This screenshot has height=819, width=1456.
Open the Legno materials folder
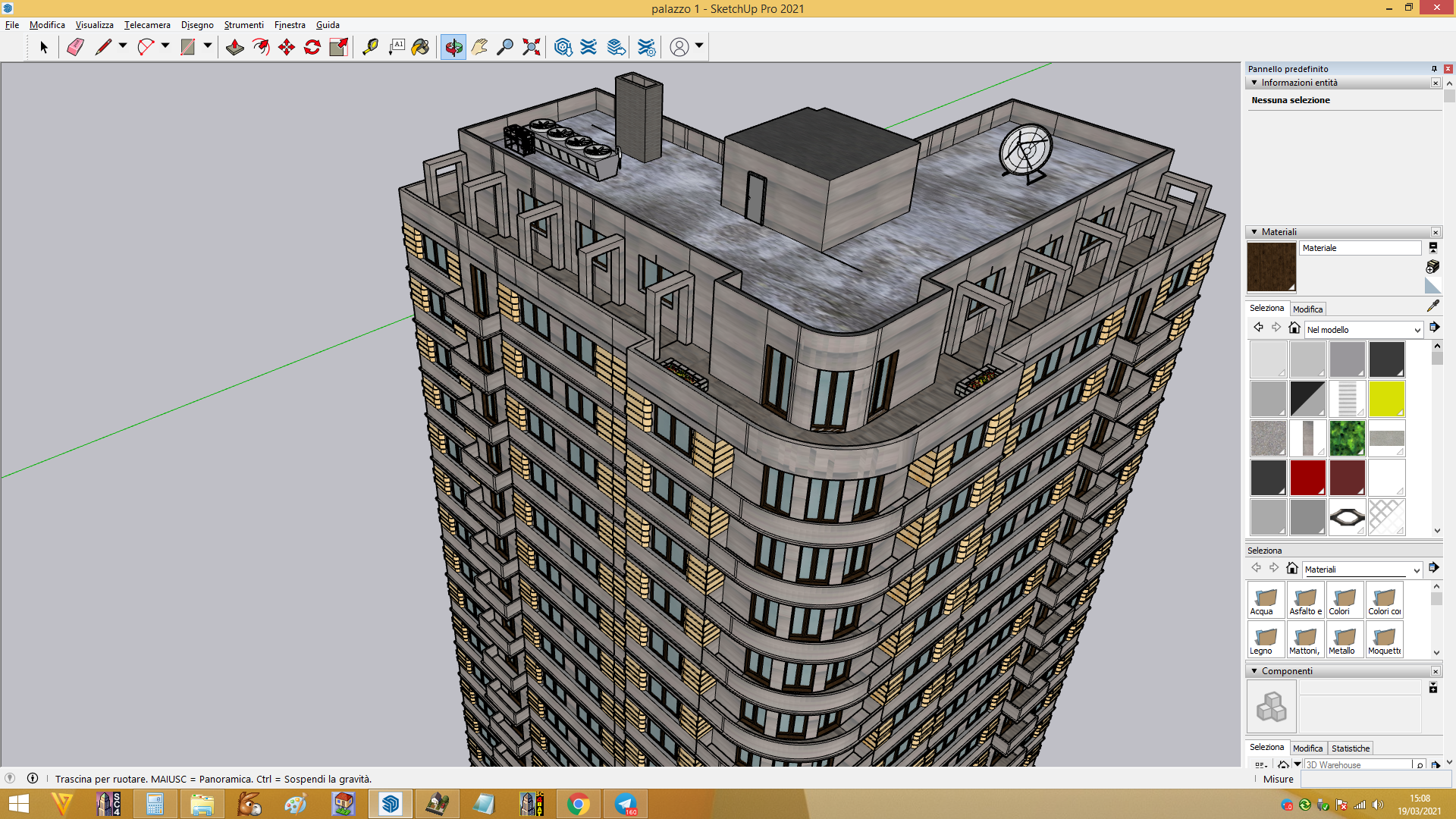pos(1266,639)
